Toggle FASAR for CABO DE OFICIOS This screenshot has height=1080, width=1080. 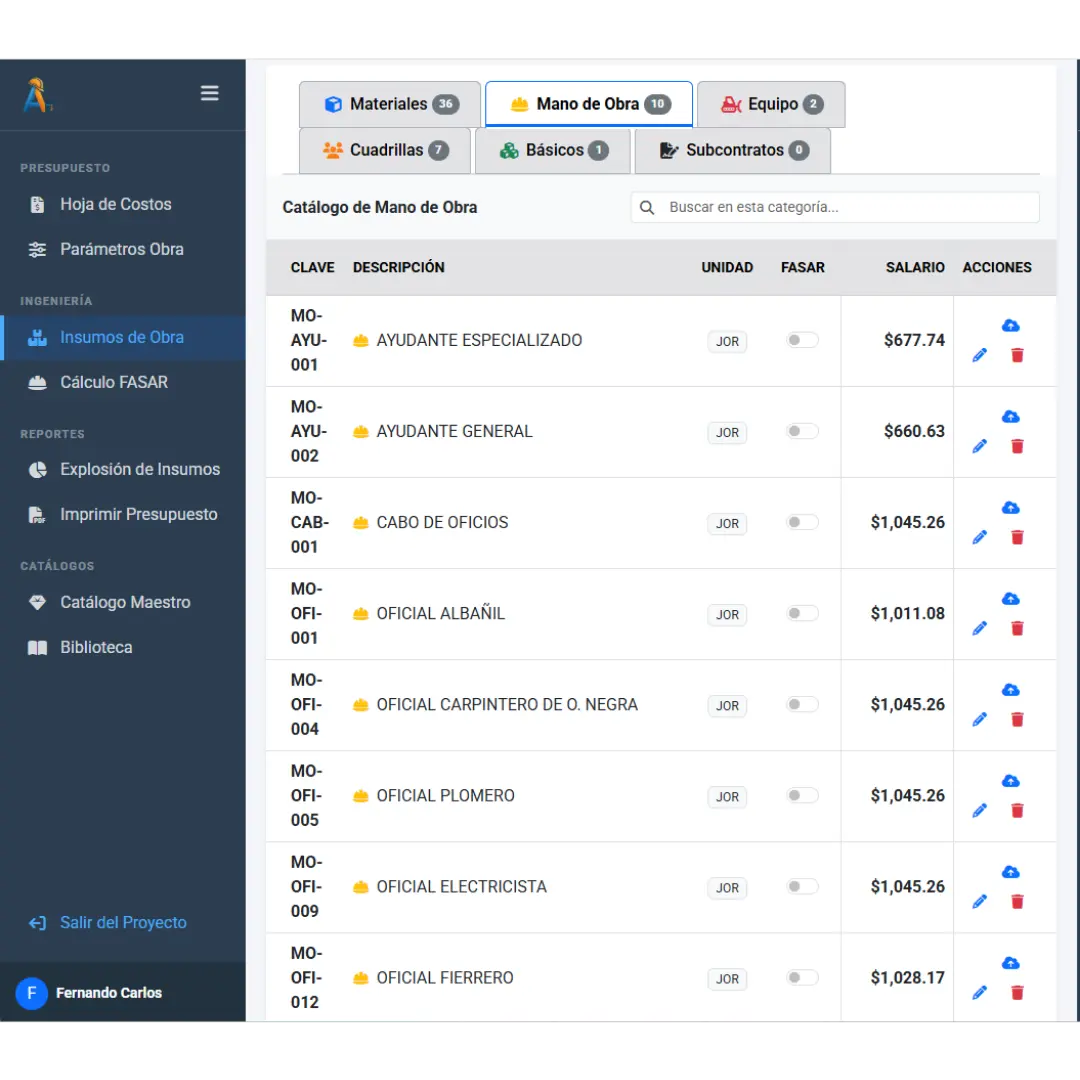click(x=802, y=522)
